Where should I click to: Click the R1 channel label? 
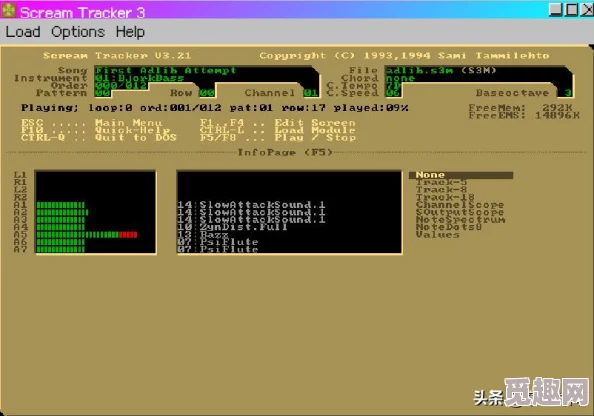[x=20, y=183]
